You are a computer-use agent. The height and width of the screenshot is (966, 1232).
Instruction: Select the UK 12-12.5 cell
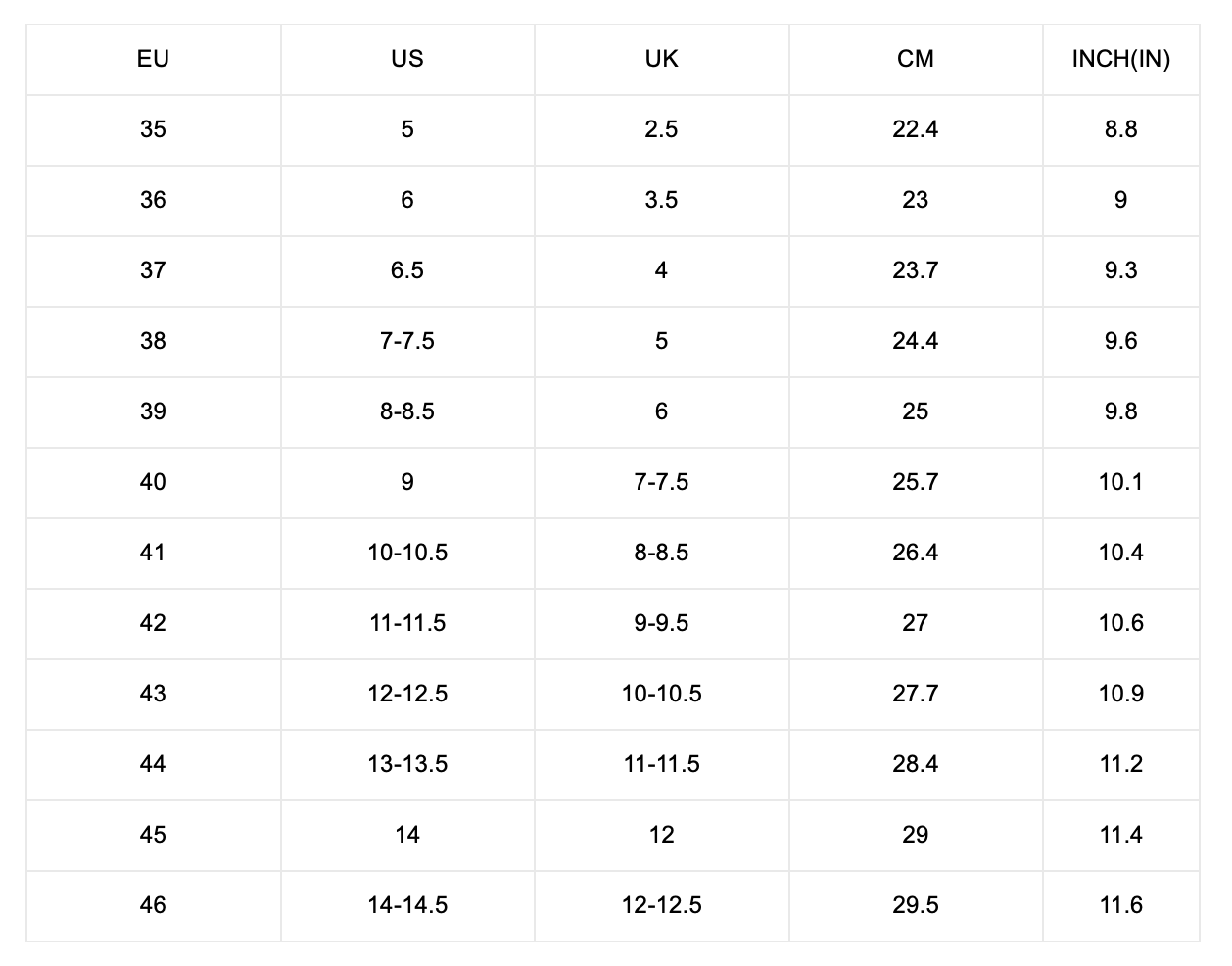point(661,905)
